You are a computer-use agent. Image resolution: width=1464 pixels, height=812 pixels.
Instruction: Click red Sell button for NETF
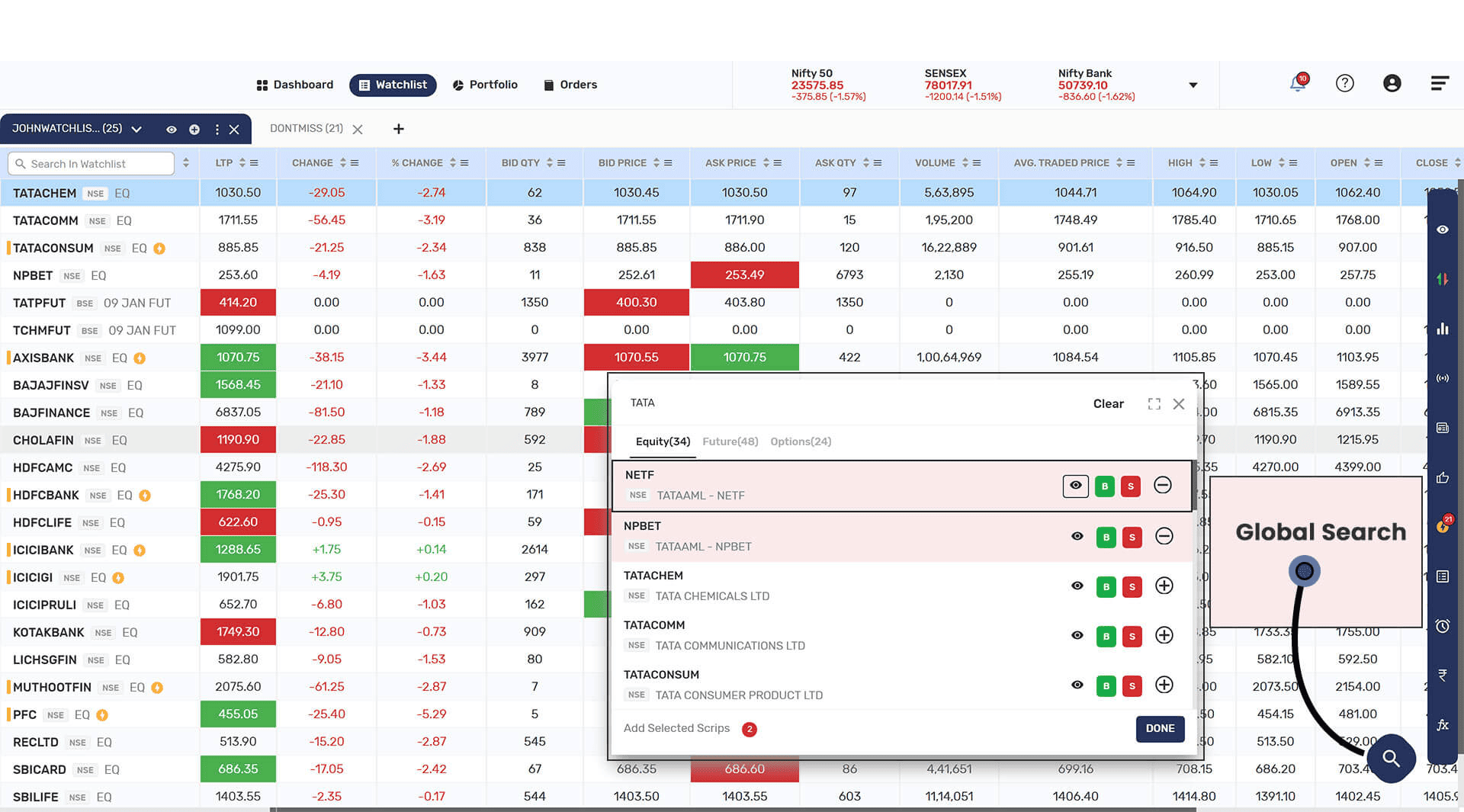(x=1131, y=486)
